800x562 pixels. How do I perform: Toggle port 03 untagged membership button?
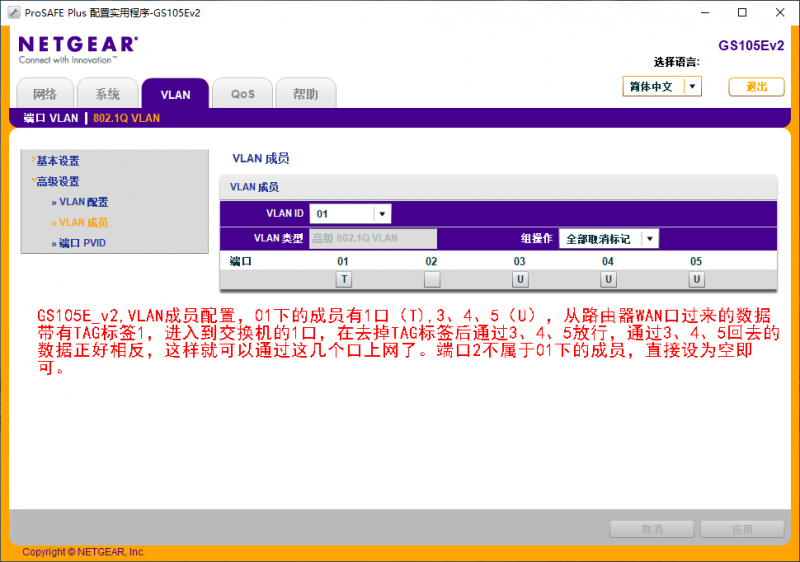point(520,279)
